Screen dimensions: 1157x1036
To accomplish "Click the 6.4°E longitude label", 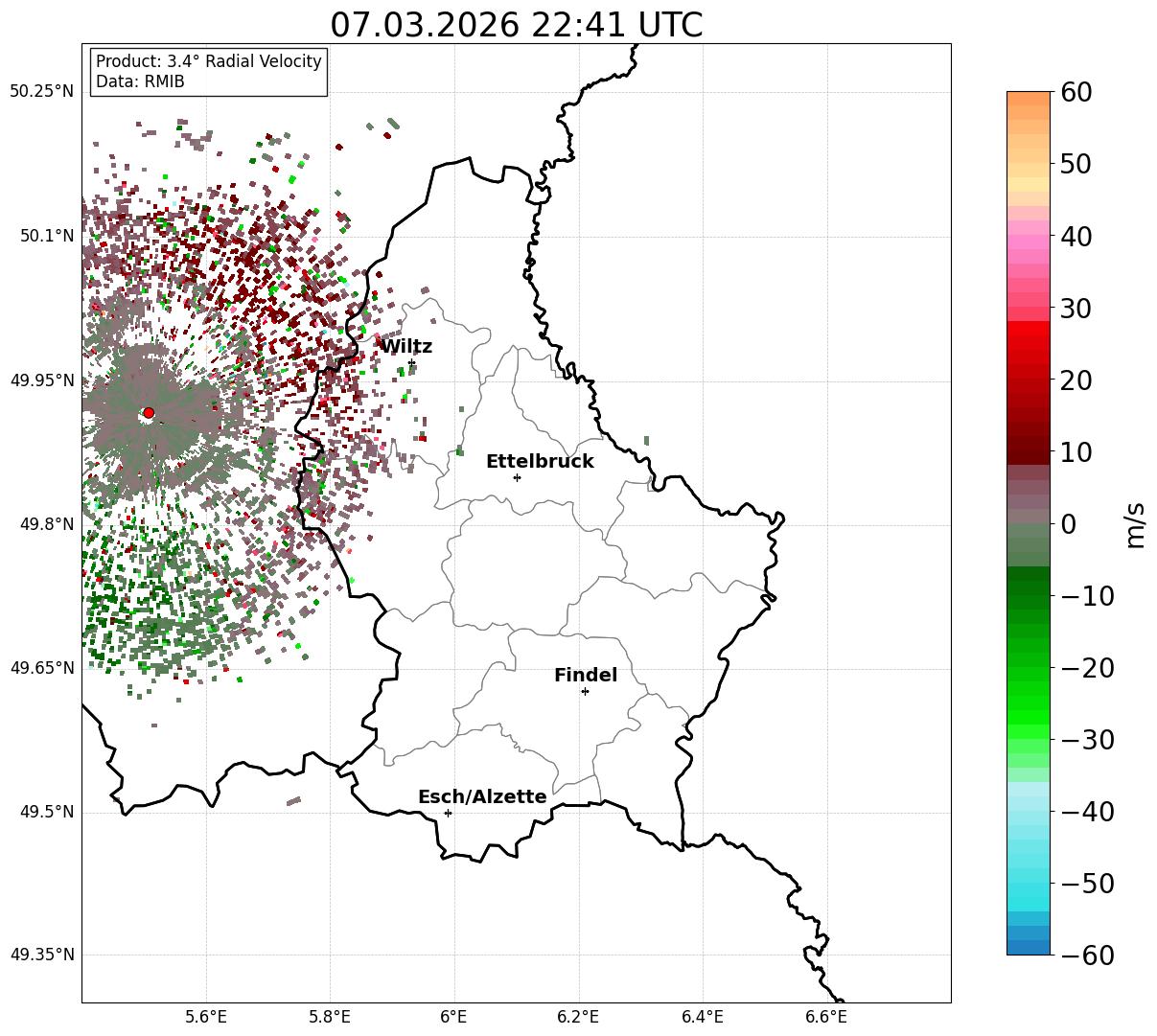I will pos(703,1017).
